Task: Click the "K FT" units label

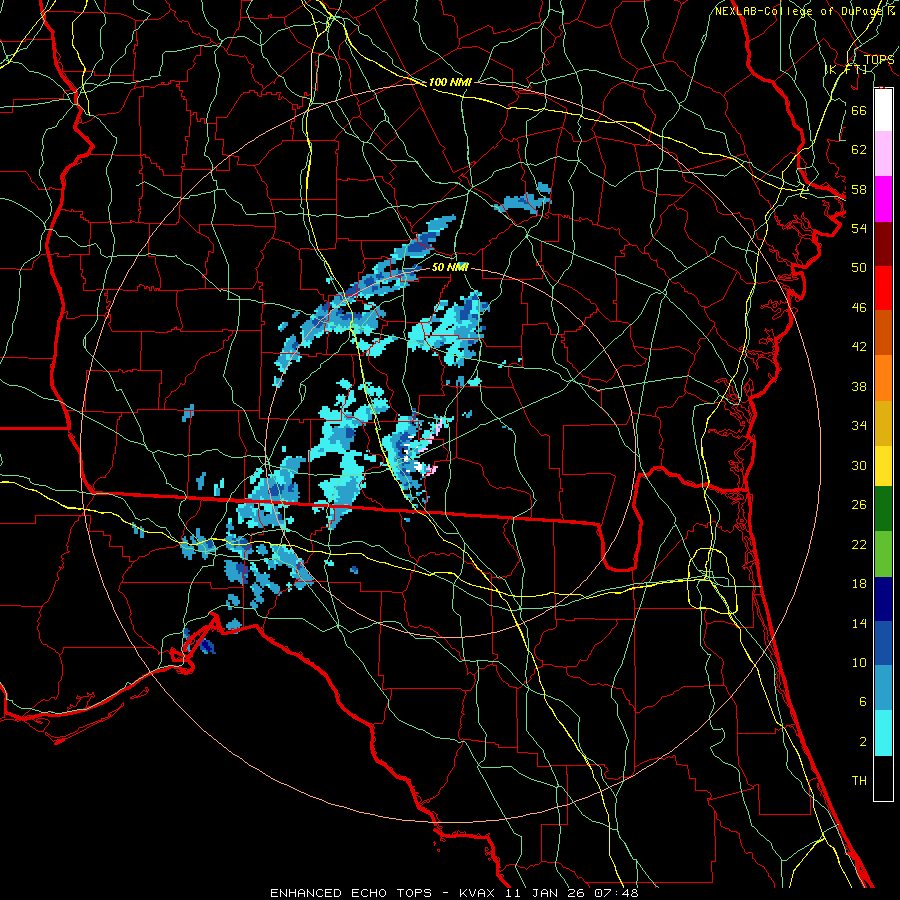Action: pyautogui.click(x=846, y=70)
